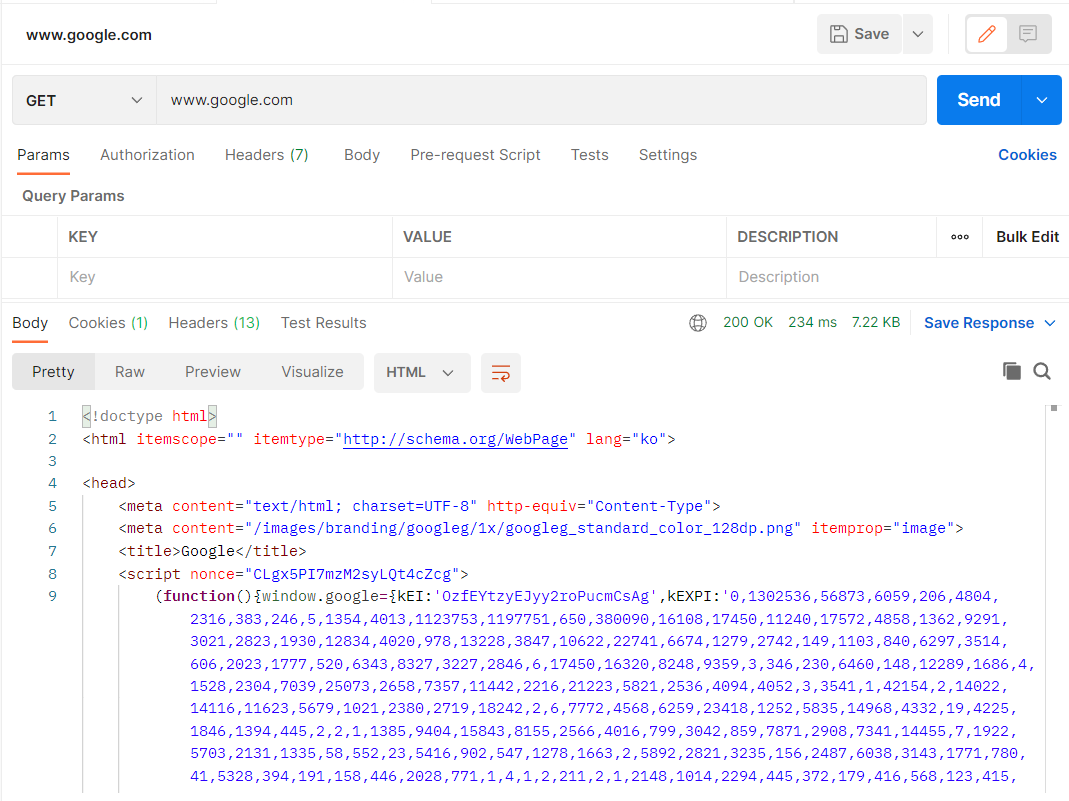1069x801 pixels.
Task: Click the globe network icon
Action: [697, 323]
